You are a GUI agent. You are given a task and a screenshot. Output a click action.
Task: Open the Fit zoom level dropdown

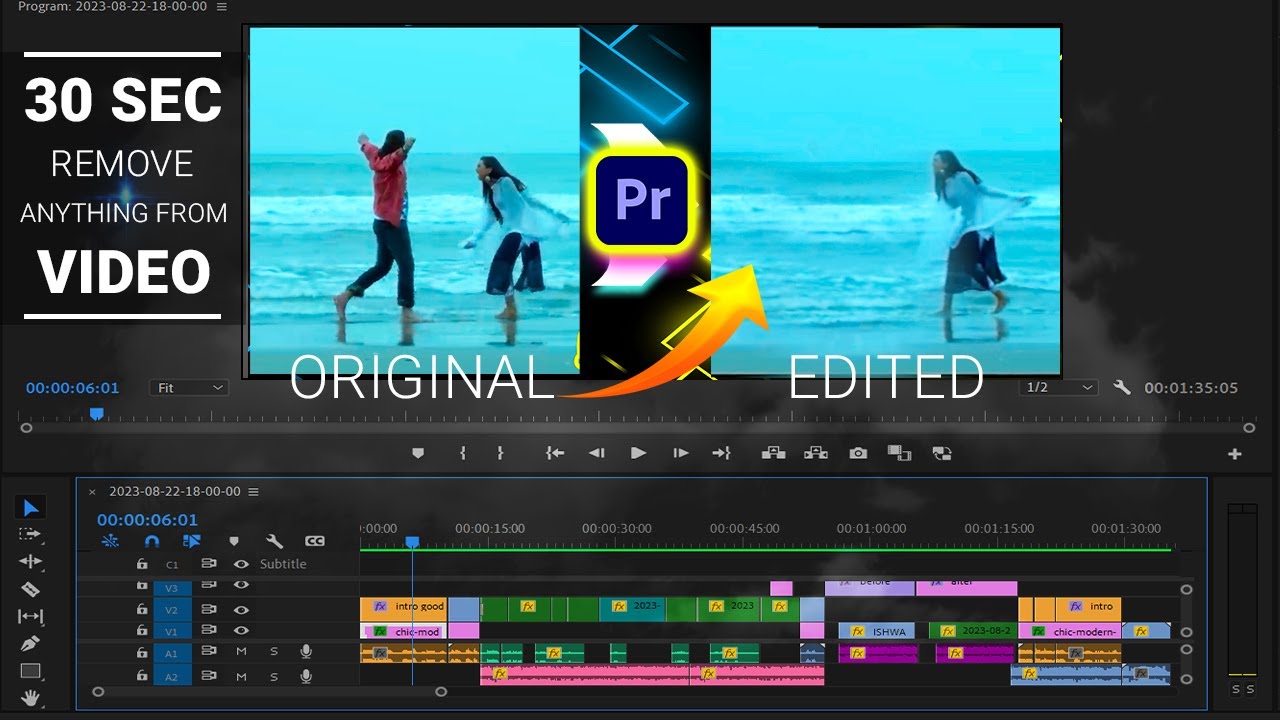tap(189, 387)
